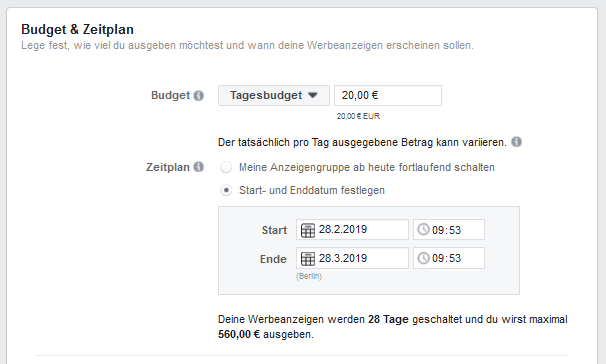Click the Ende time field 09:53
The width and height of the screenshot is (606, 364).
click(449, 258)
